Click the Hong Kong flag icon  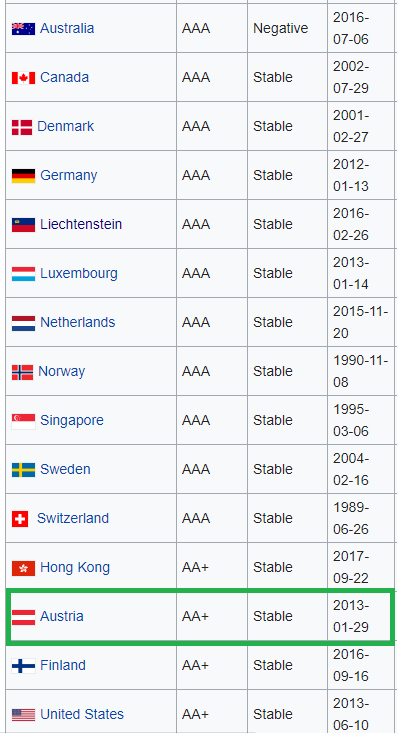coord(23,568)
